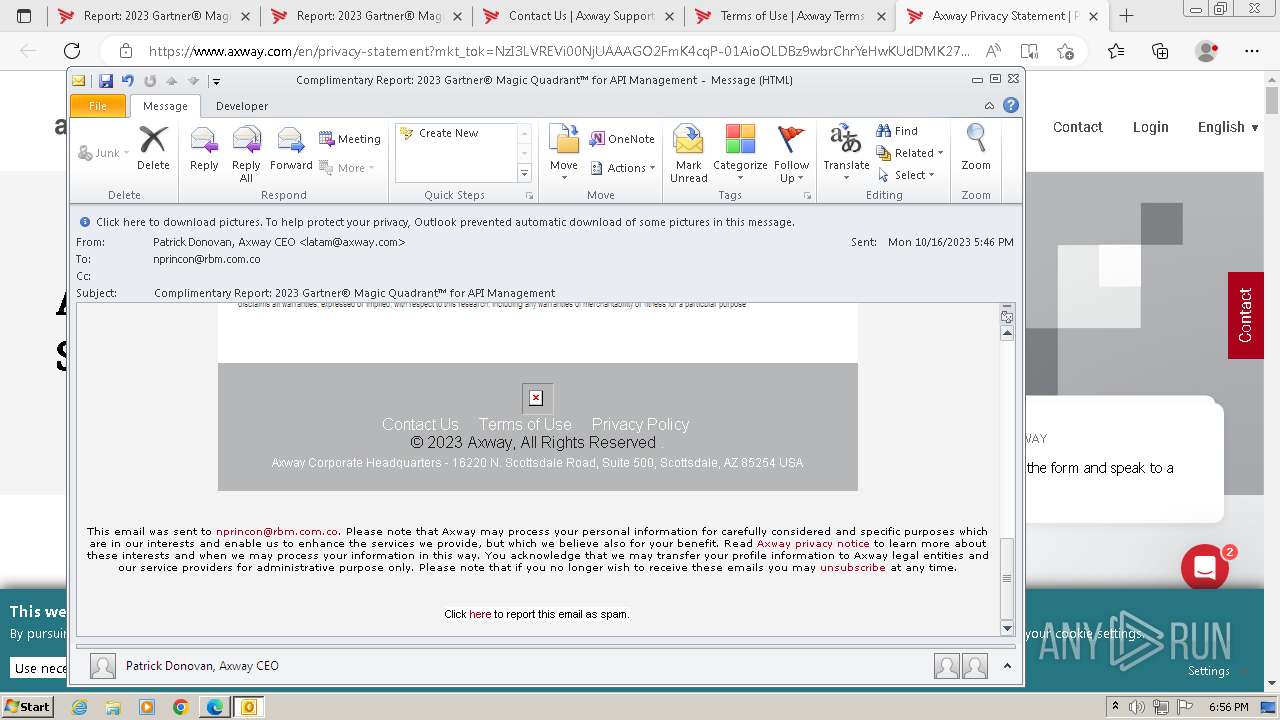Viewport: 1280px width, 720px height.
Task: Open Outlook Help question mark
Action: (1011, 106)
